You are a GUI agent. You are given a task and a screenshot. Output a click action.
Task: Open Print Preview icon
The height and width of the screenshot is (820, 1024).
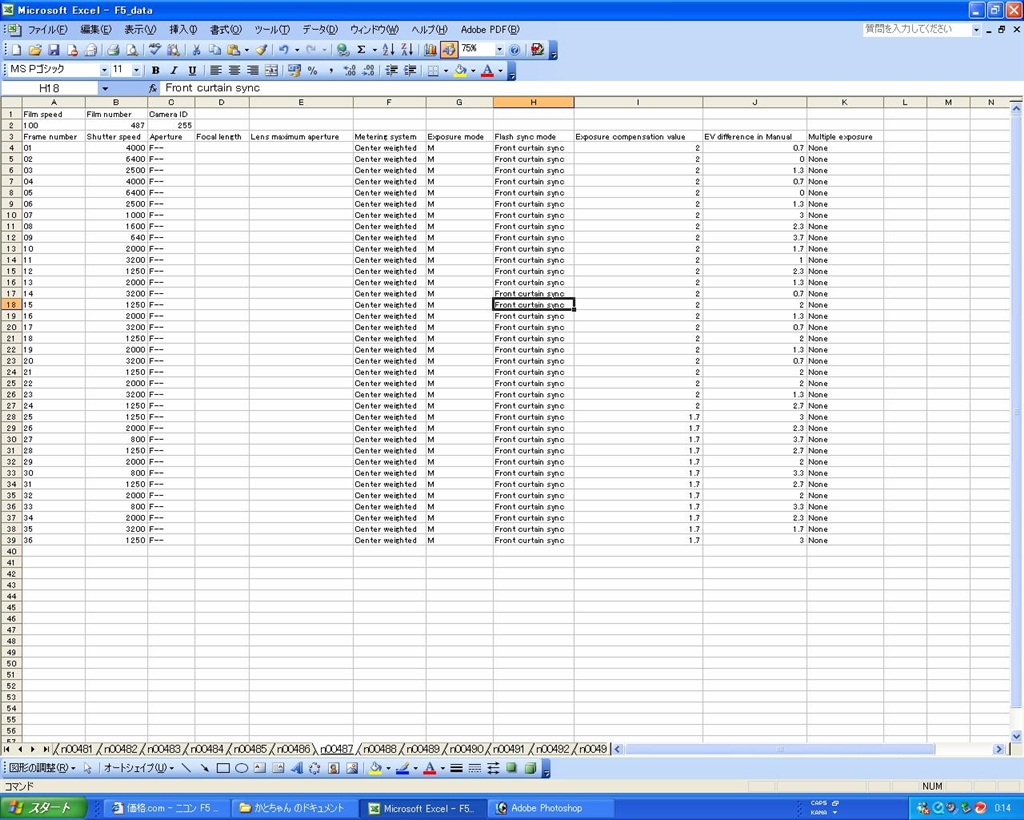[x=131, y=50]
